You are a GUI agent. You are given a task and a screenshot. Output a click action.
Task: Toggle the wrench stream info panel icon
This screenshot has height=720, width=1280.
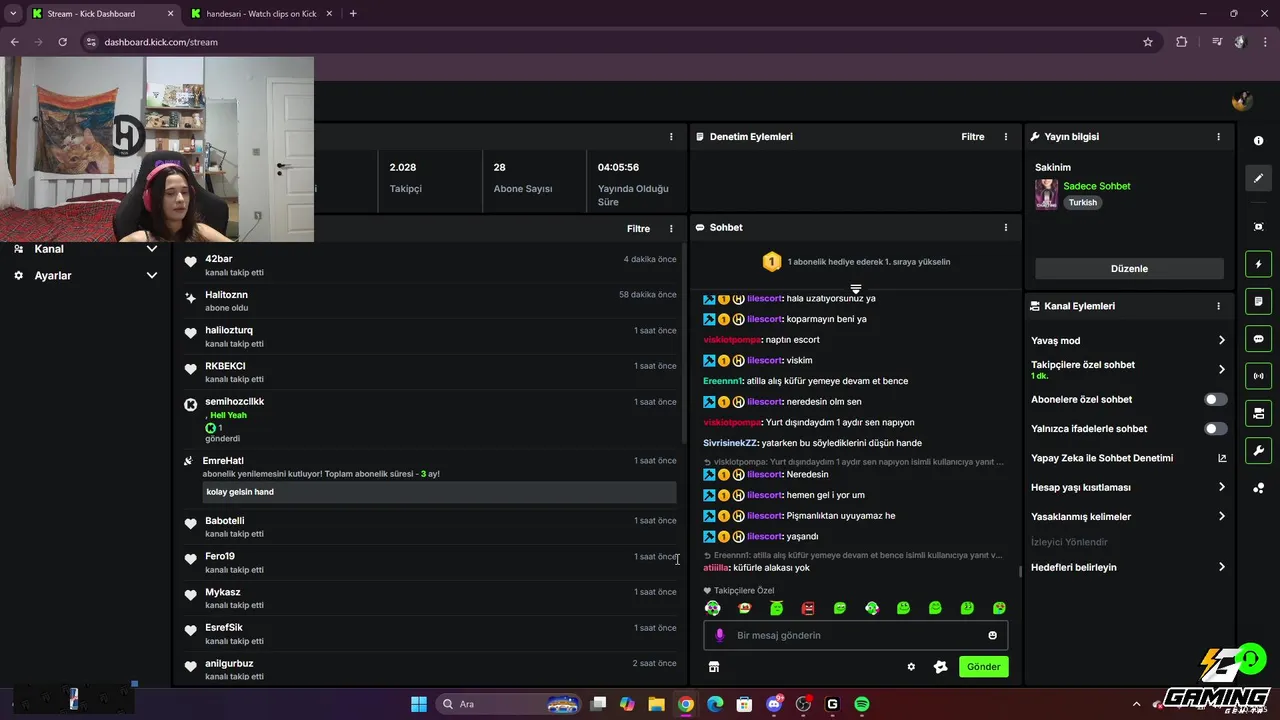point(1258,450)
